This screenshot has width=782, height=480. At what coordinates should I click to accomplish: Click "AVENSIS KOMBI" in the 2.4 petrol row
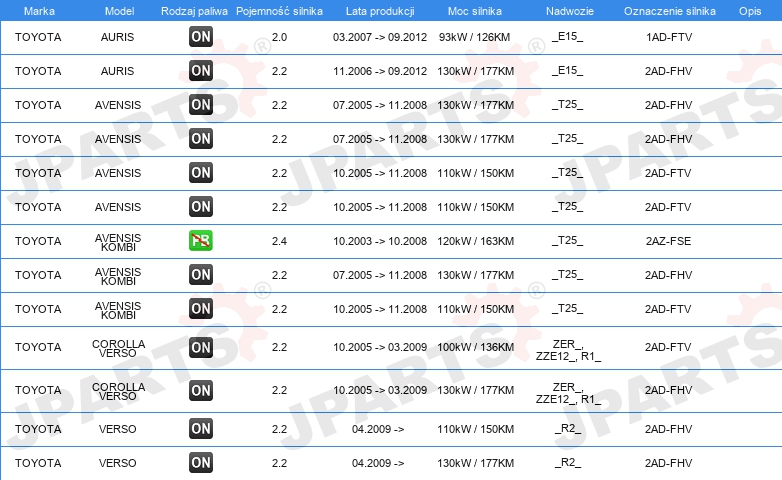118,242
